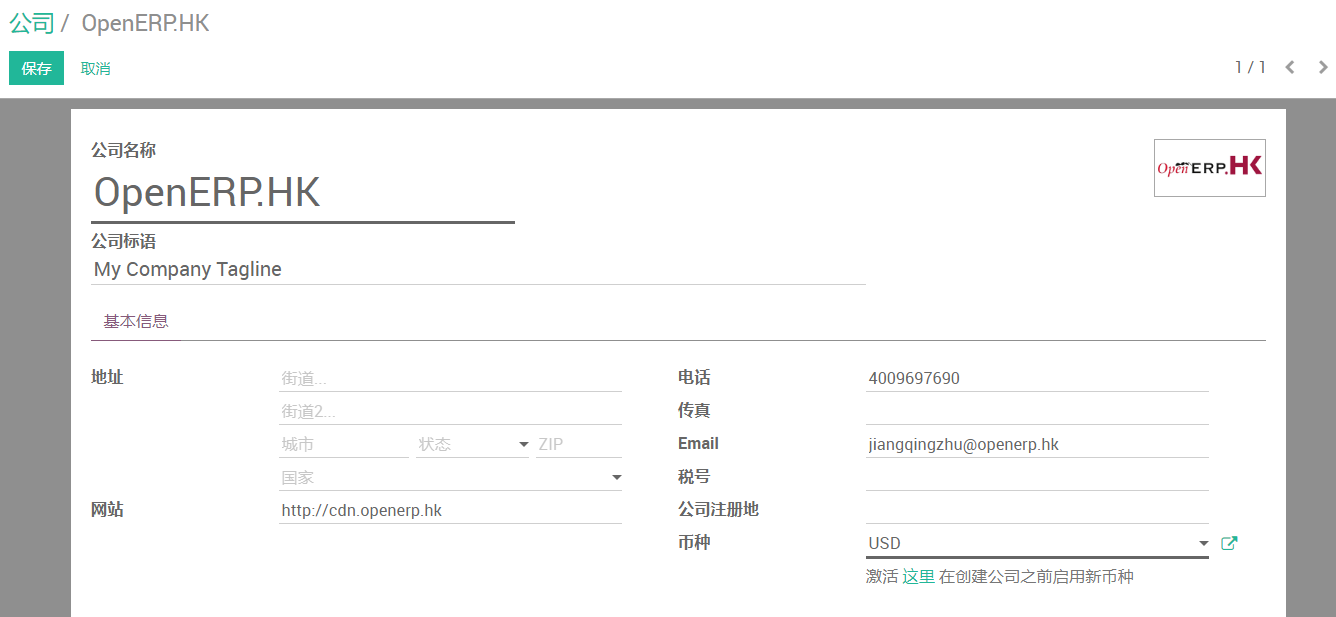Click the 城市 city input field
Screen dimensions: 1336x617
point(343,445)
